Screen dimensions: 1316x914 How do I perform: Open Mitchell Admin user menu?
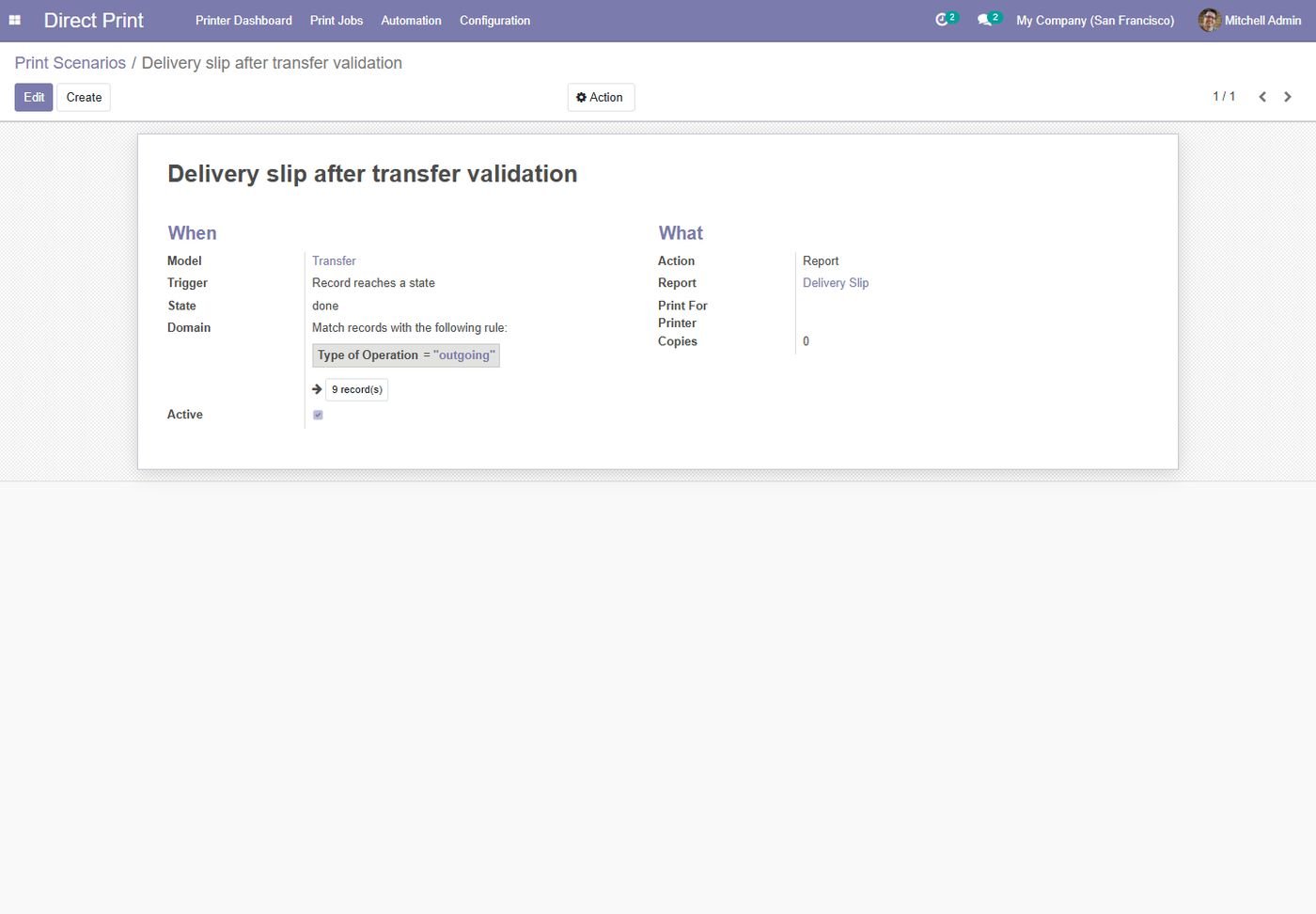[x=1249, y=20]
